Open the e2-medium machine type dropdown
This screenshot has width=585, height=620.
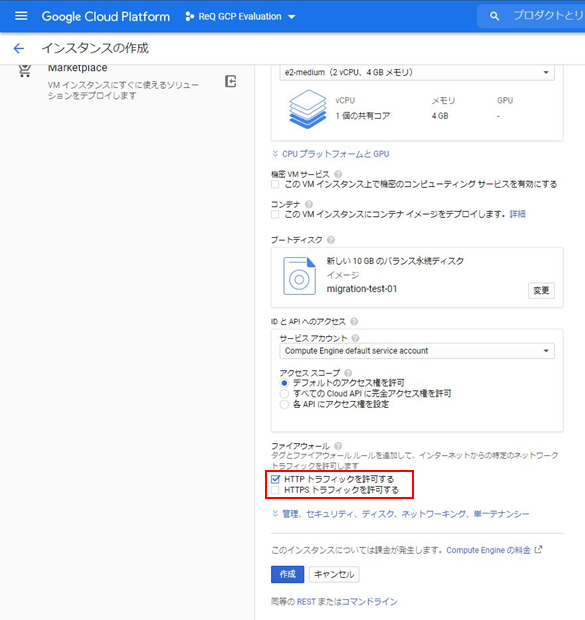417,72
